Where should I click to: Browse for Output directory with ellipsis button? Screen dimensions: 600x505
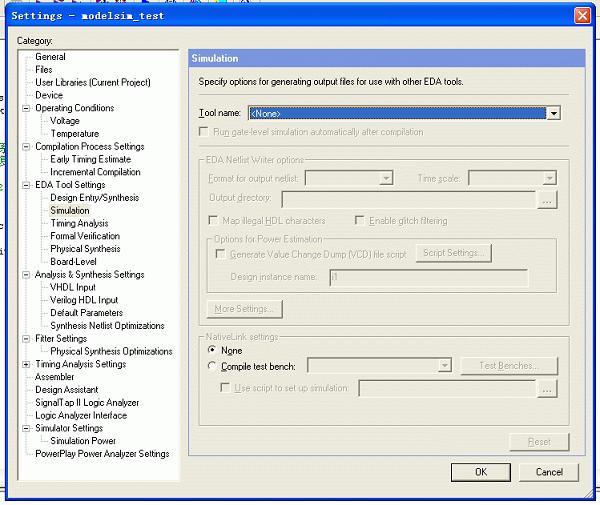click(x=547, y=199)
